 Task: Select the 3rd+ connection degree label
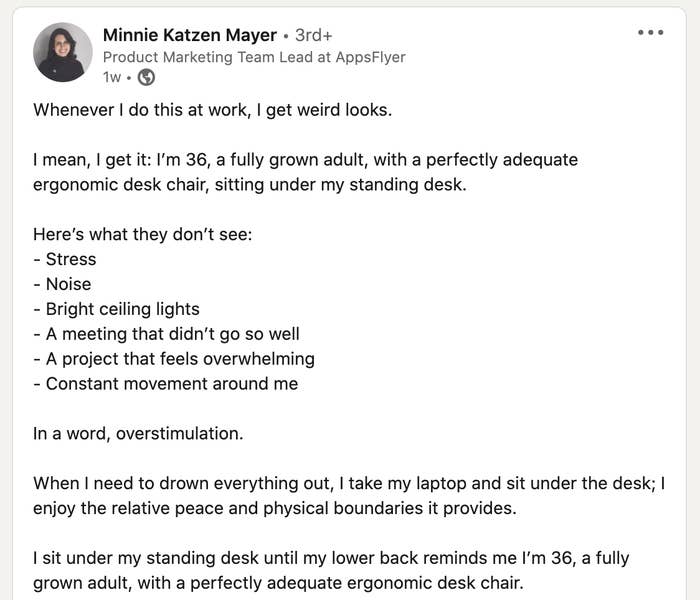[314, 35]
